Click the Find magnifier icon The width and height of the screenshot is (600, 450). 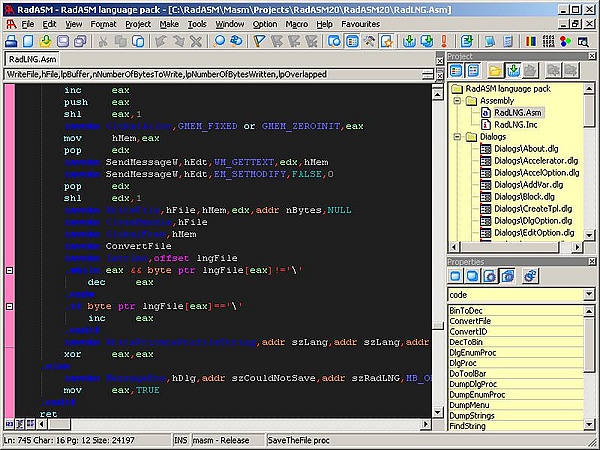coord(219,41)
